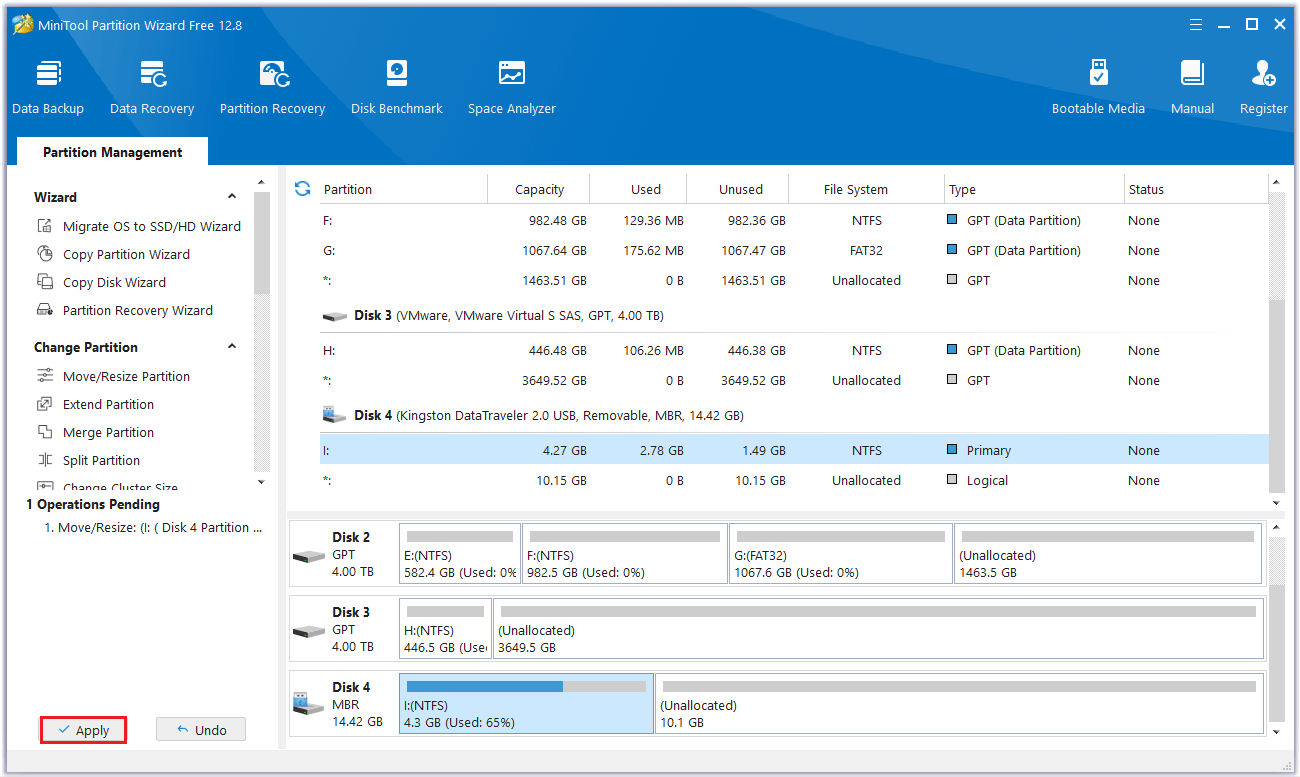Click the refresh icon beside the Partition header
This screenshot has width=1300, height=777.
303,188
